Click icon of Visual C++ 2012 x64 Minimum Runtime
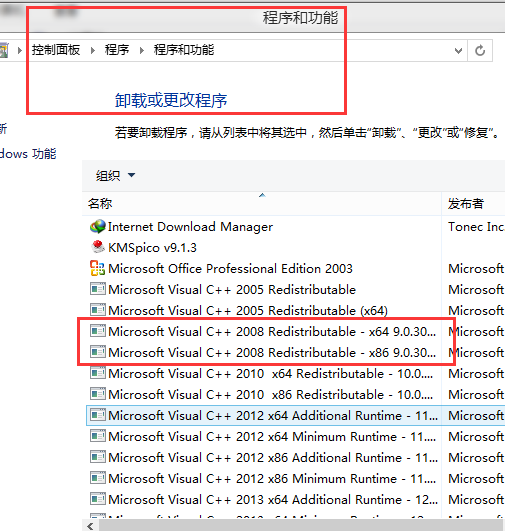 [x=98, y=436]
